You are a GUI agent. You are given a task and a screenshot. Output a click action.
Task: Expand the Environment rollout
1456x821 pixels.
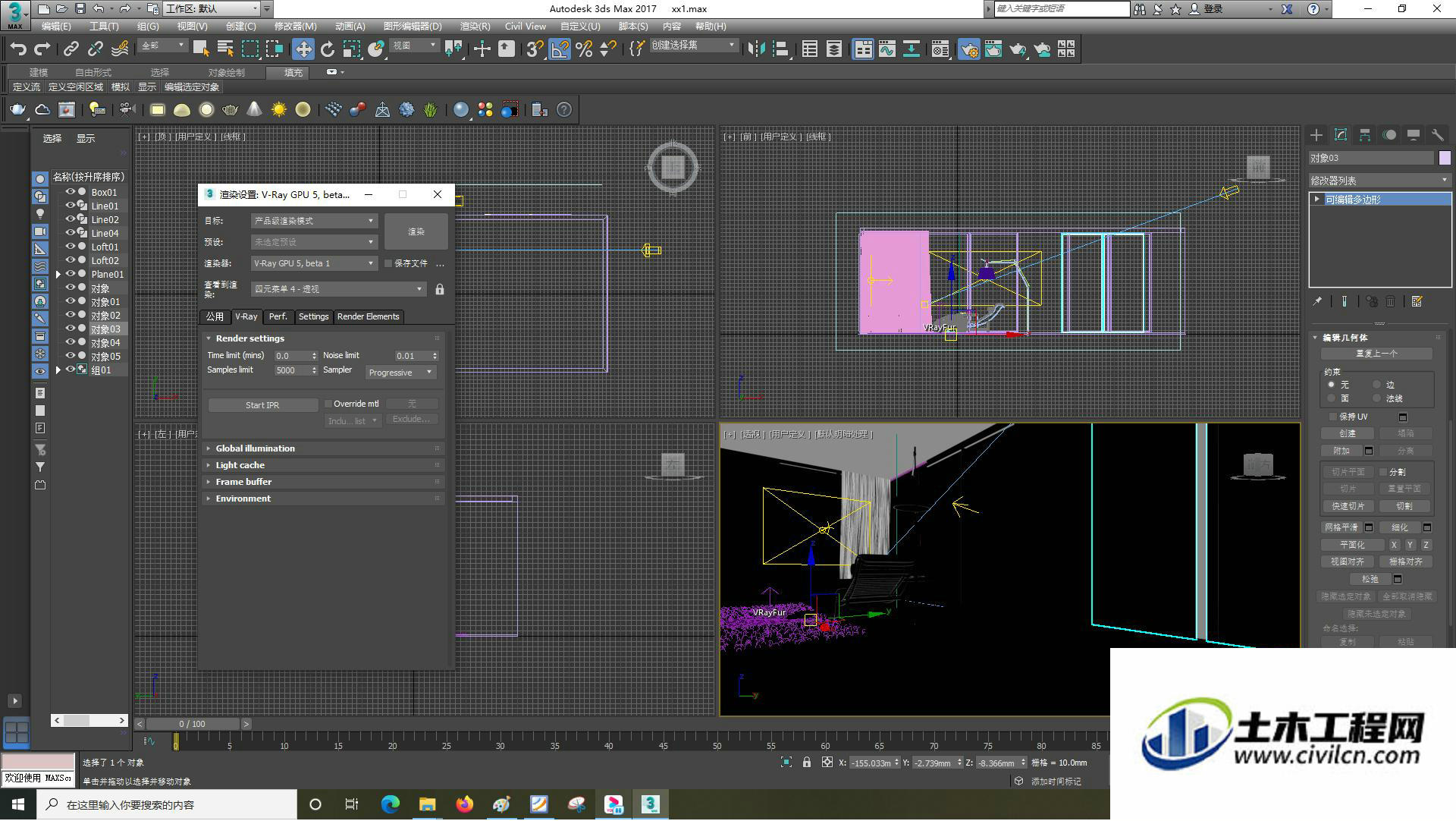click(324, 499)
